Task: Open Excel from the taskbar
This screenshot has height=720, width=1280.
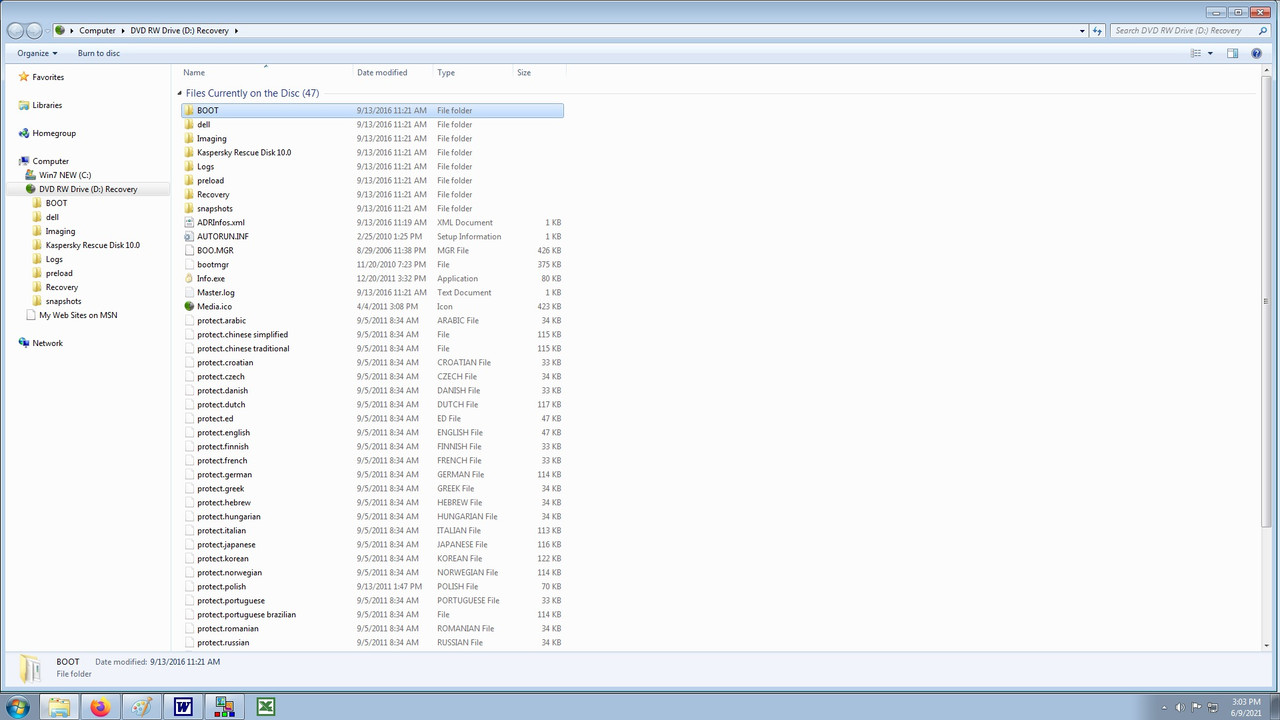Action: (265, 706)
